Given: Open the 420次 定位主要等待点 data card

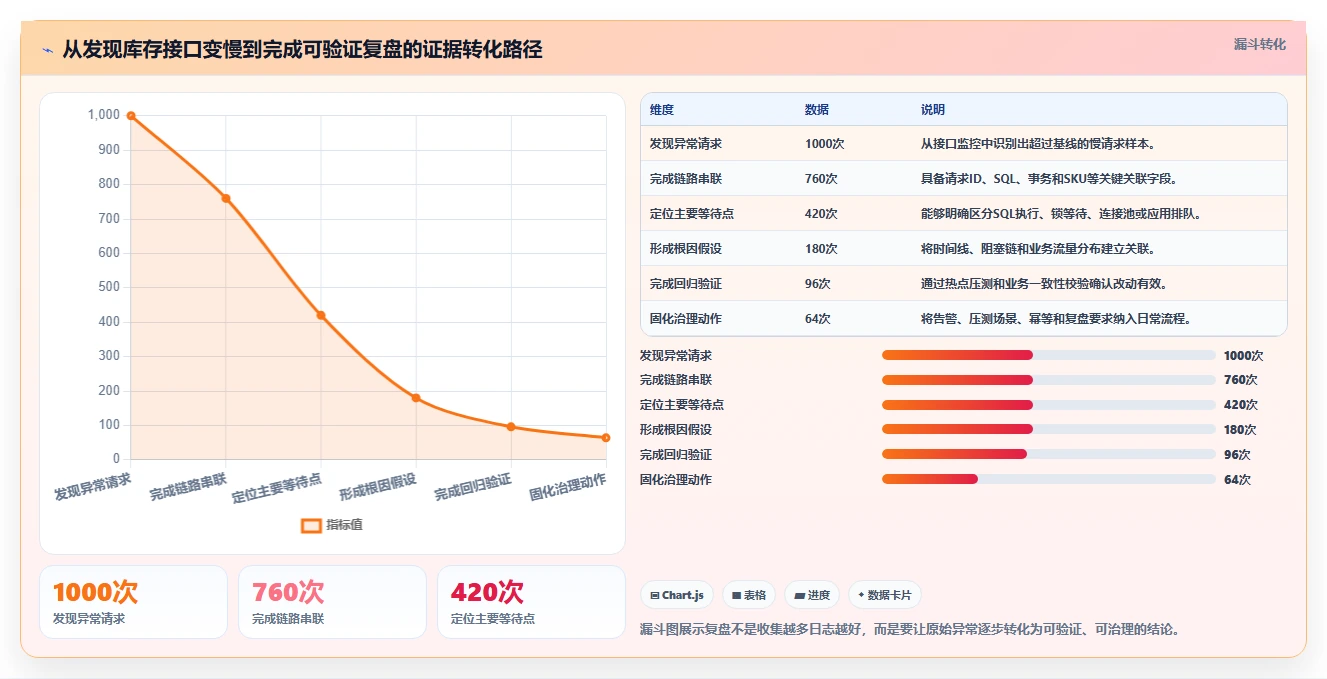Looking at the screenshot, I should [x=531, y=602].
